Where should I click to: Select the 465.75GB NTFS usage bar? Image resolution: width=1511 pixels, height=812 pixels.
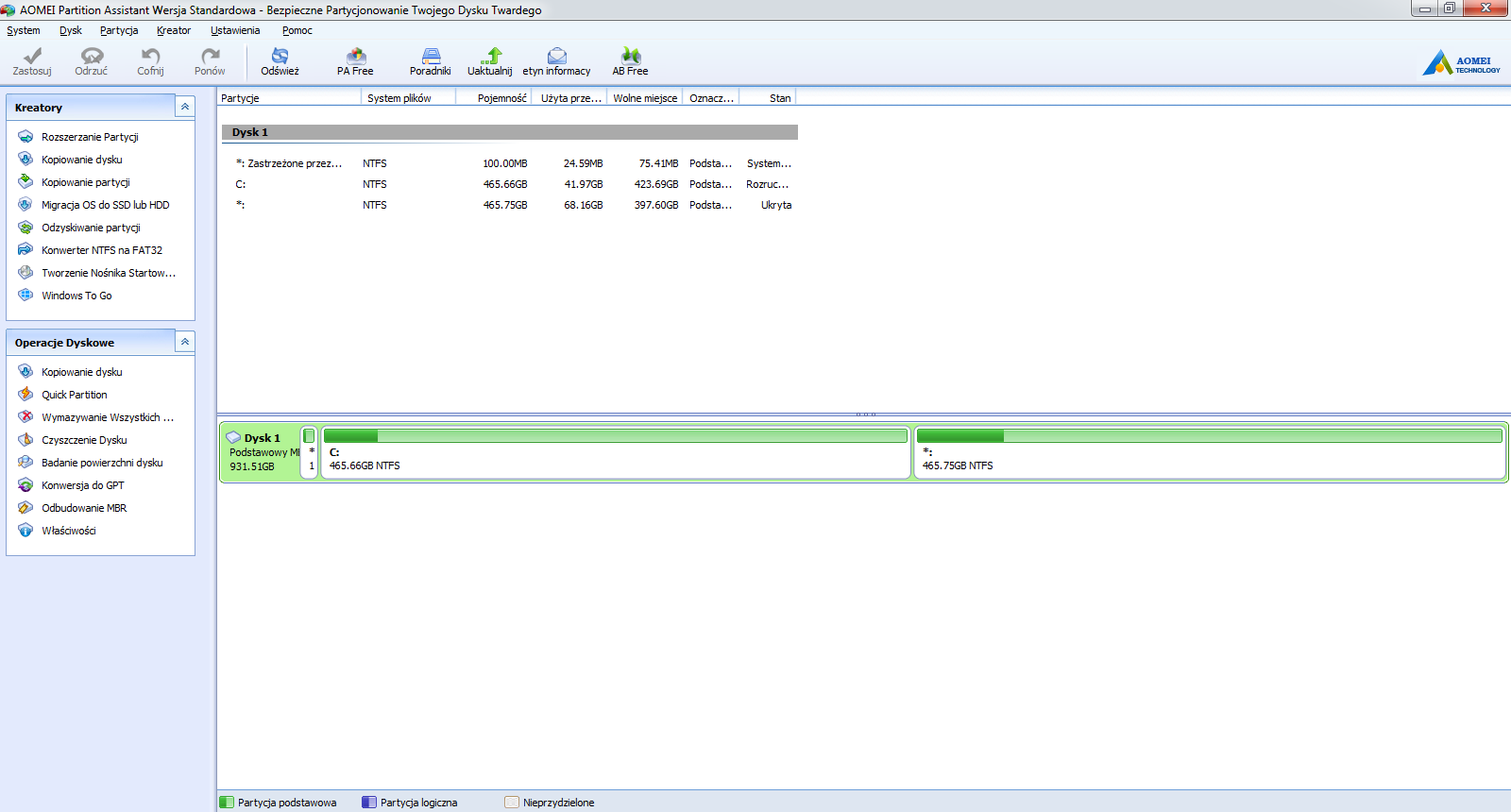tap(1210, 436)
